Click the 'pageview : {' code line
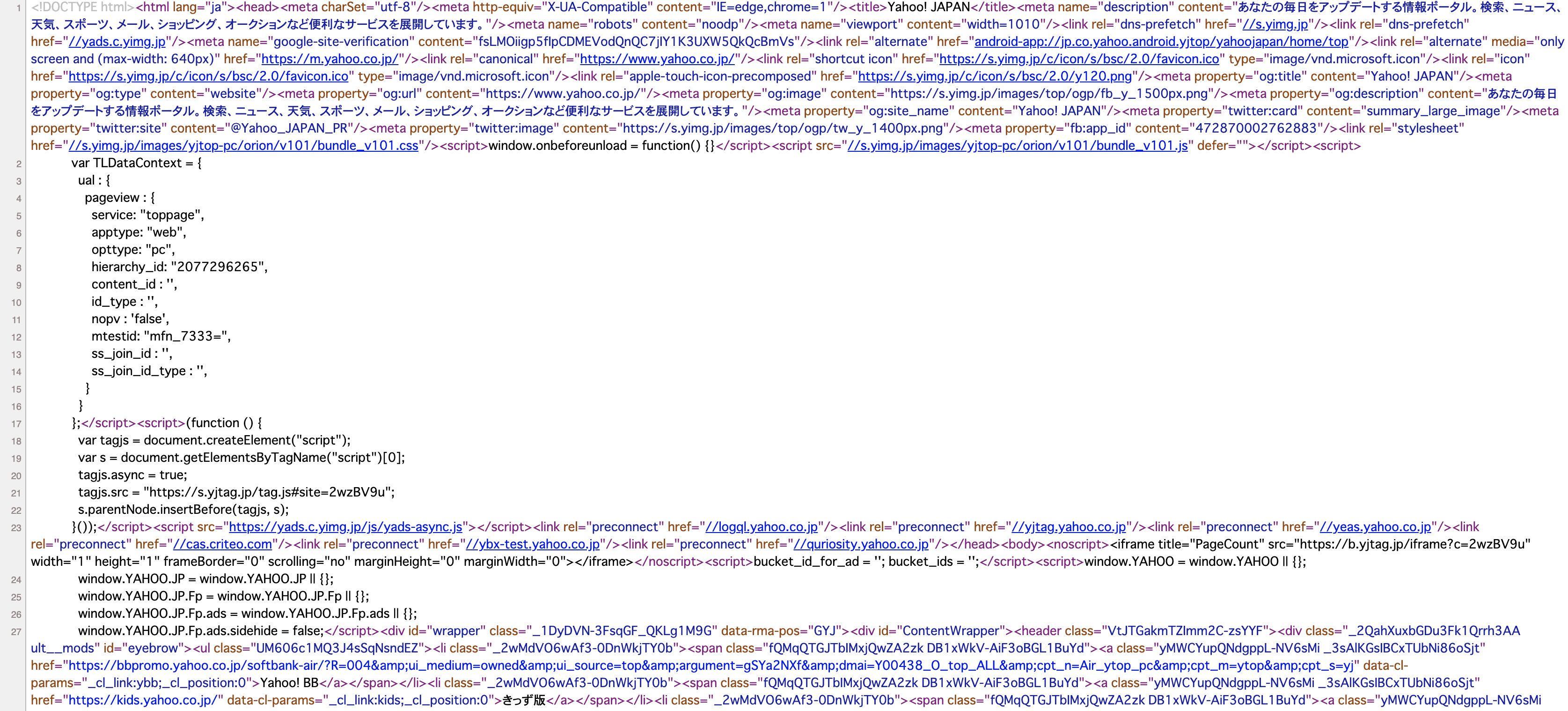 (120, 198)
